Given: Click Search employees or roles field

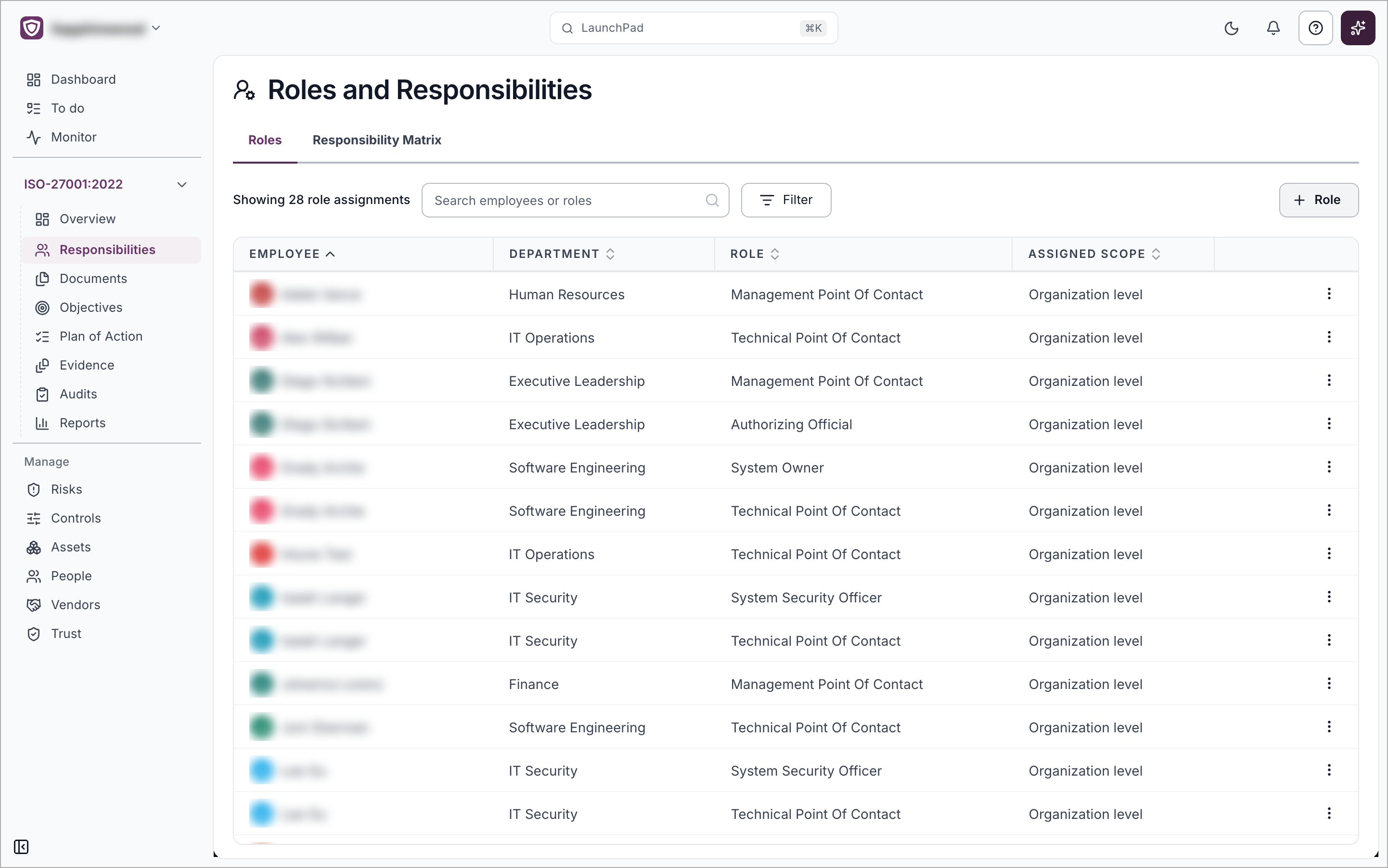Looking at the screenshot, I should click(575, 200).
